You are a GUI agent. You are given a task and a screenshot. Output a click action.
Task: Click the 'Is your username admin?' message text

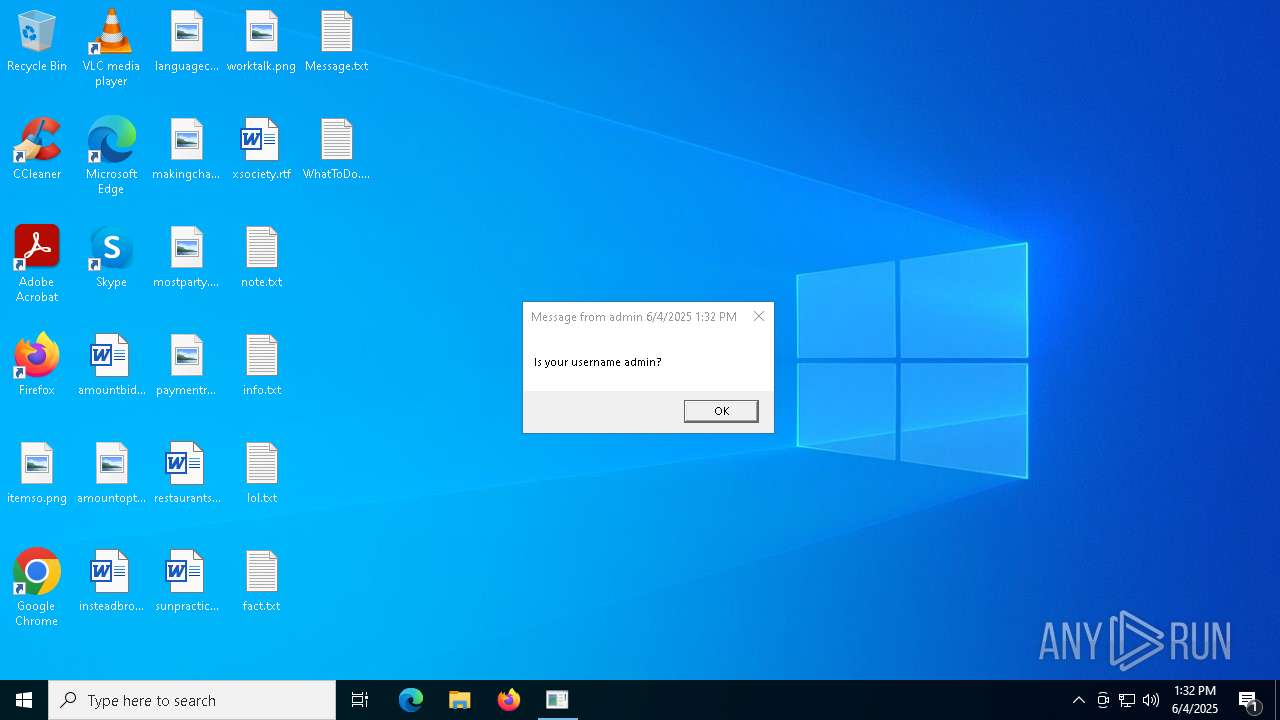tap(597, 362)
